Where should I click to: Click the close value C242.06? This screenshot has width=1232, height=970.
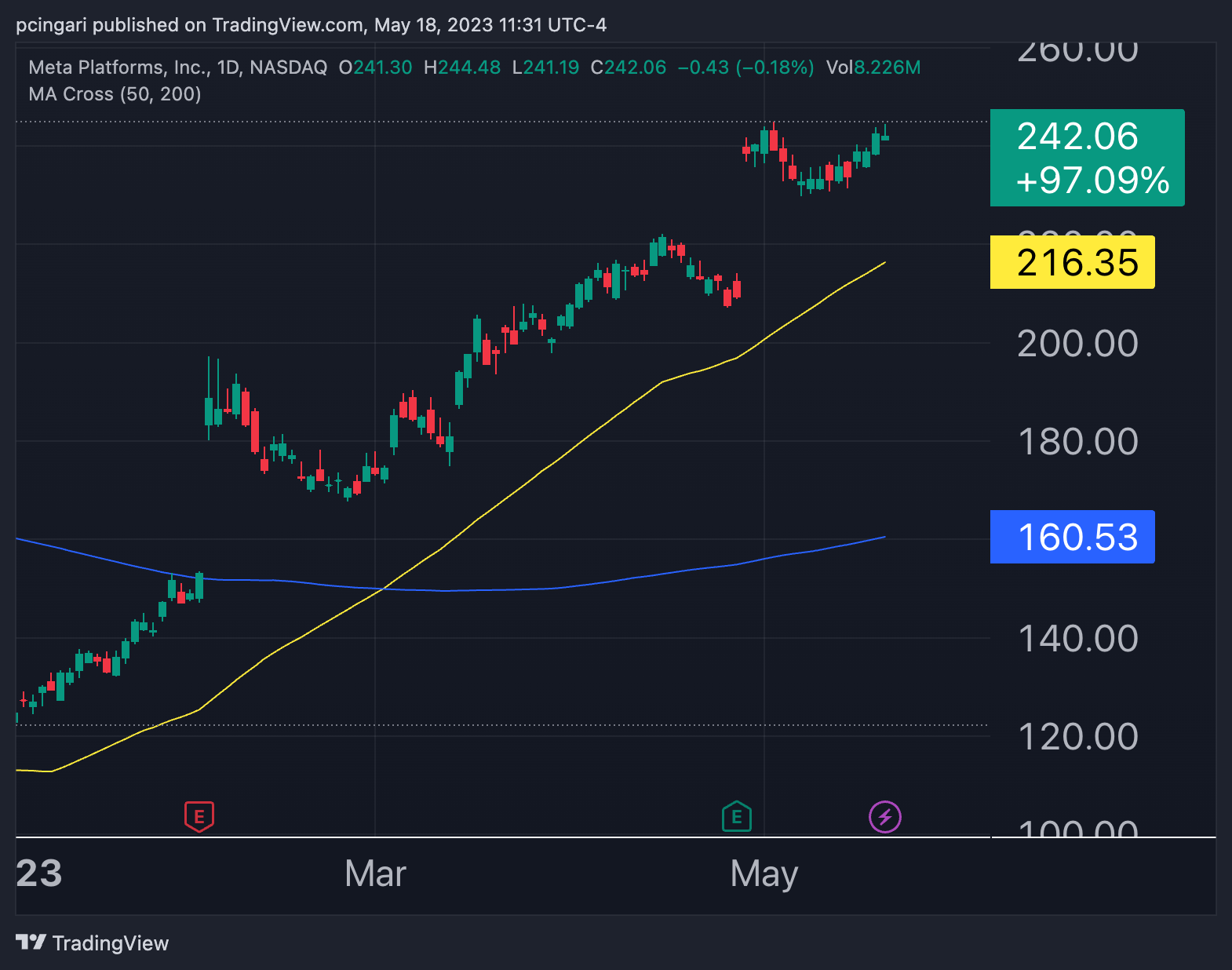(628, 67)
